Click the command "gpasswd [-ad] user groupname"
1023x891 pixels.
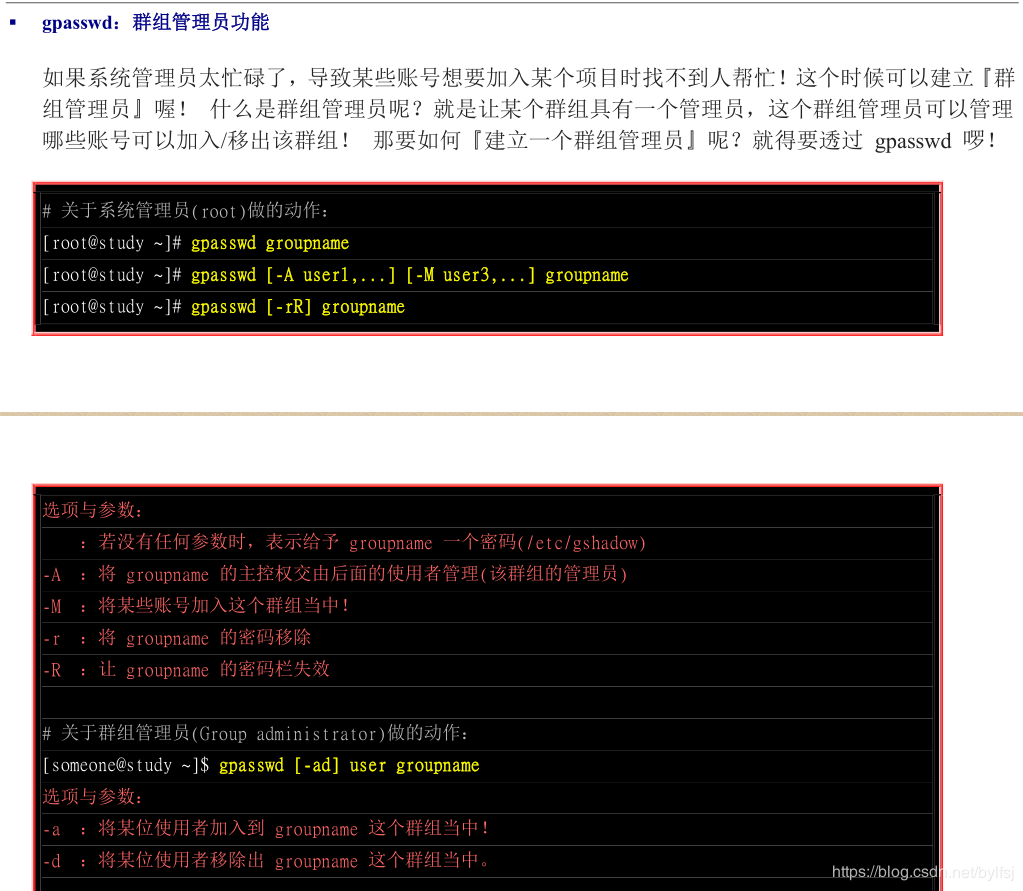pyautogui.click(x=349, y=766)
